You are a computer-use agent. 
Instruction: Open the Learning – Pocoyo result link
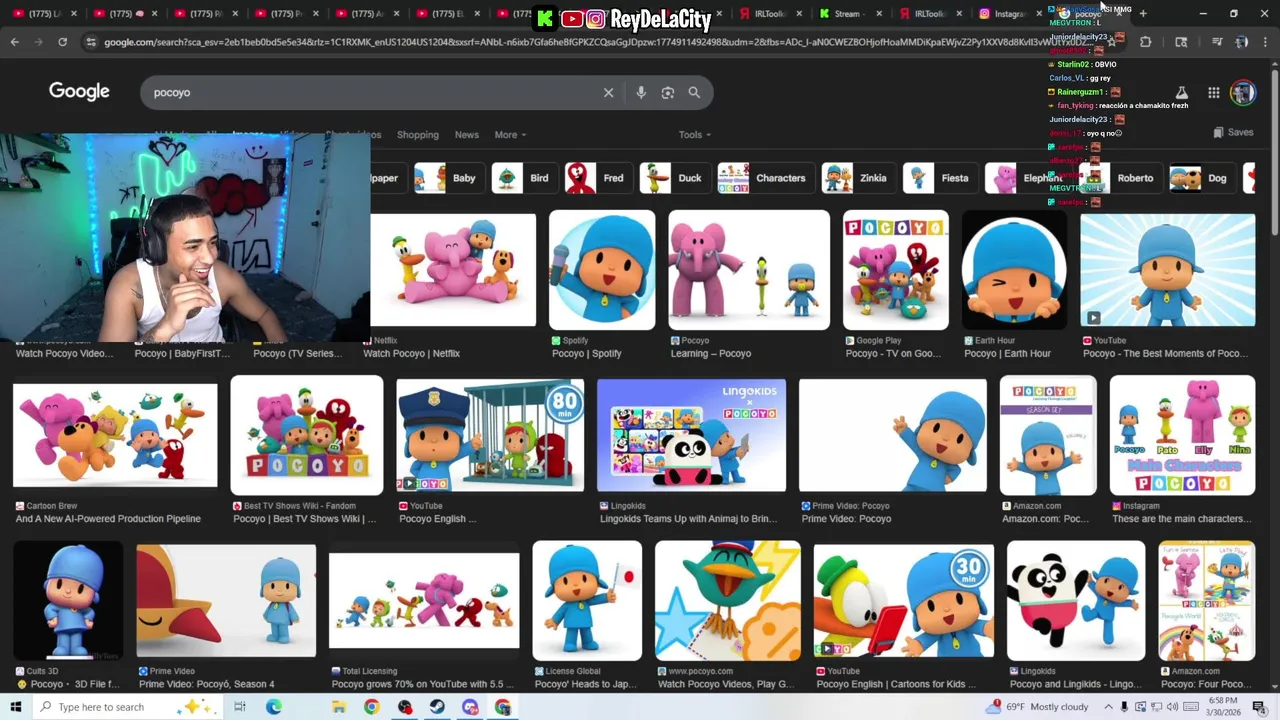pyautogui.click(x=710, y=353)
